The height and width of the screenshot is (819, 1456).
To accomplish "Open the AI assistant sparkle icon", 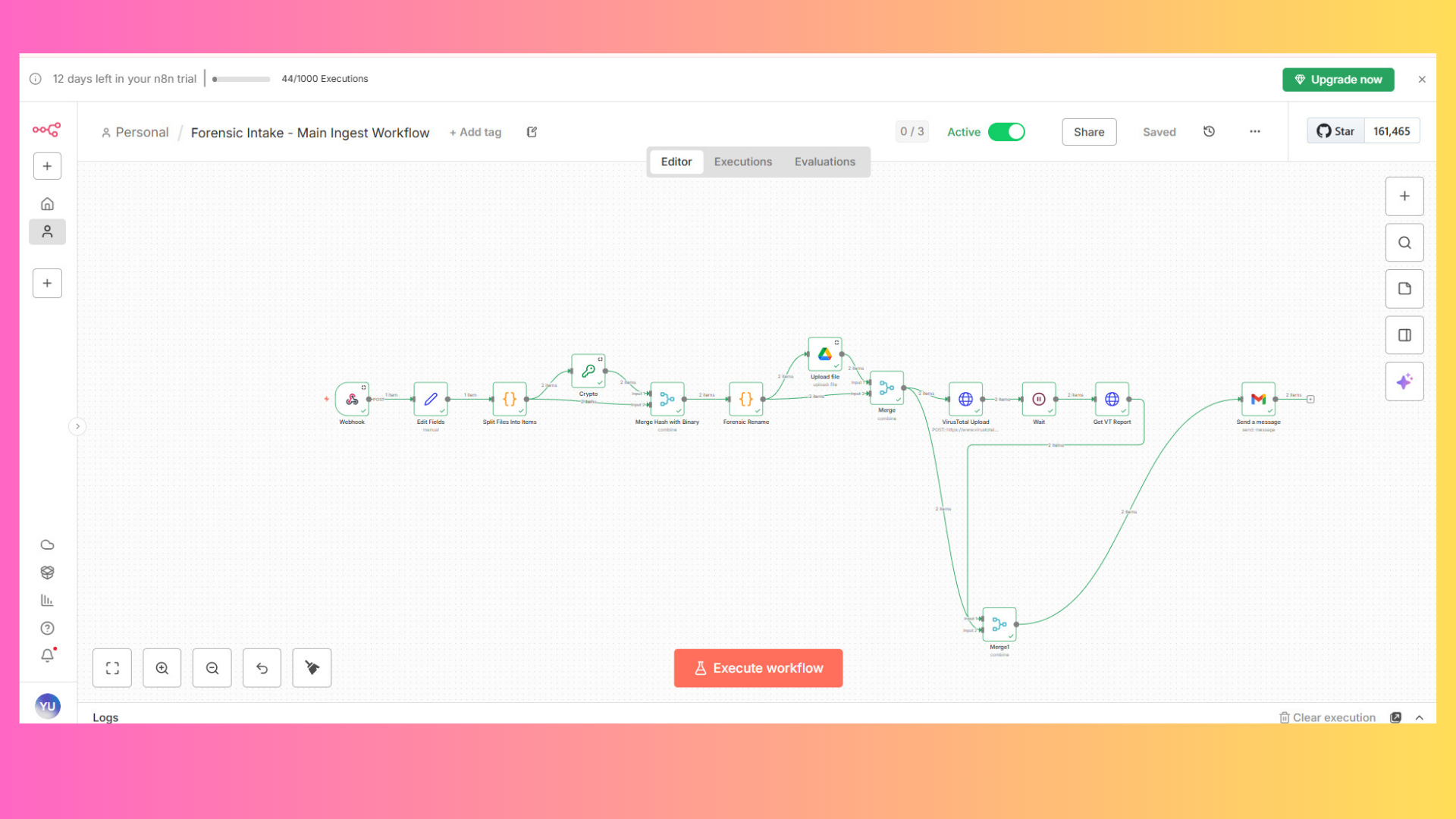I will pyautogui.click(x=1404, y=381).
